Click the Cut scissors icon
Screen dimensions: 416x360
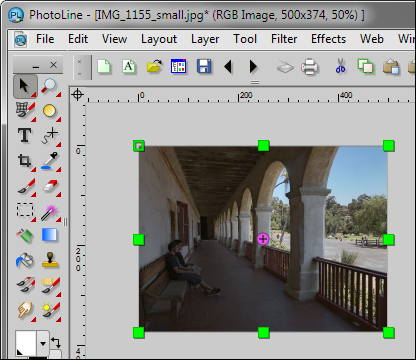pyautogui.click(x=340, y=66)
